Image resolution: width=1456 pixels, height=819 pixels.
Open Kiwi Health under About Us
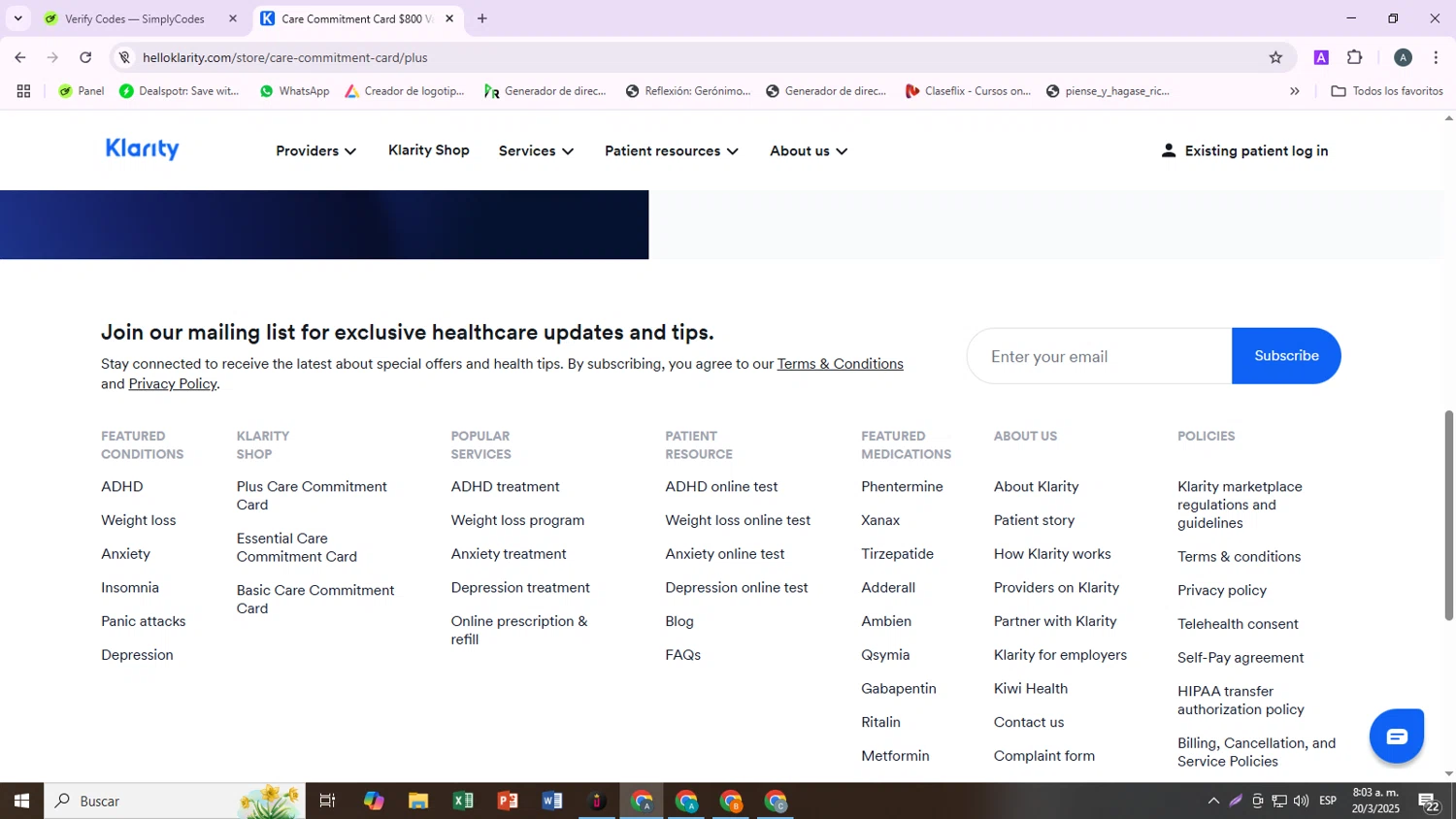[1031, 688]
